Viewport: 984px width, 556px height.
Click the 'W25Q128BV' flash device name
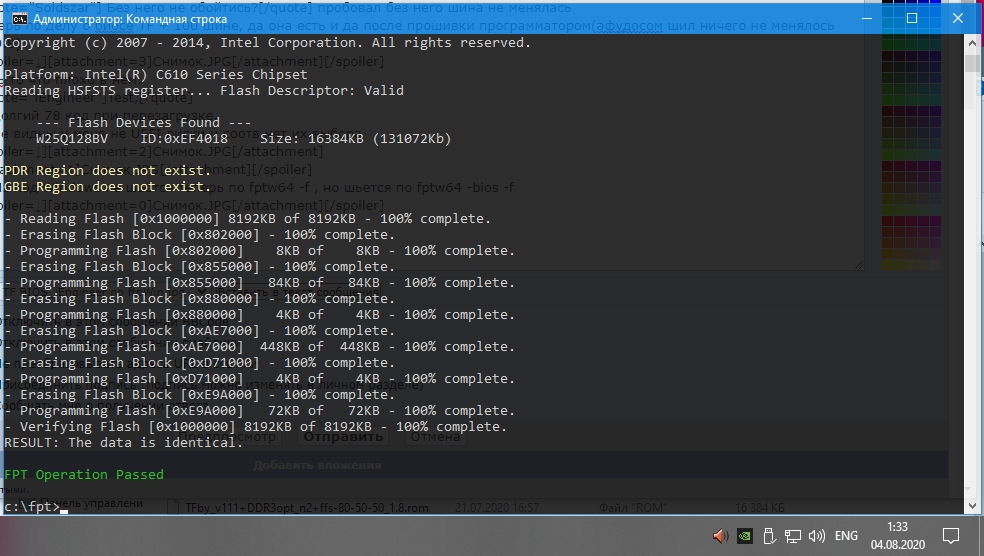72,139
